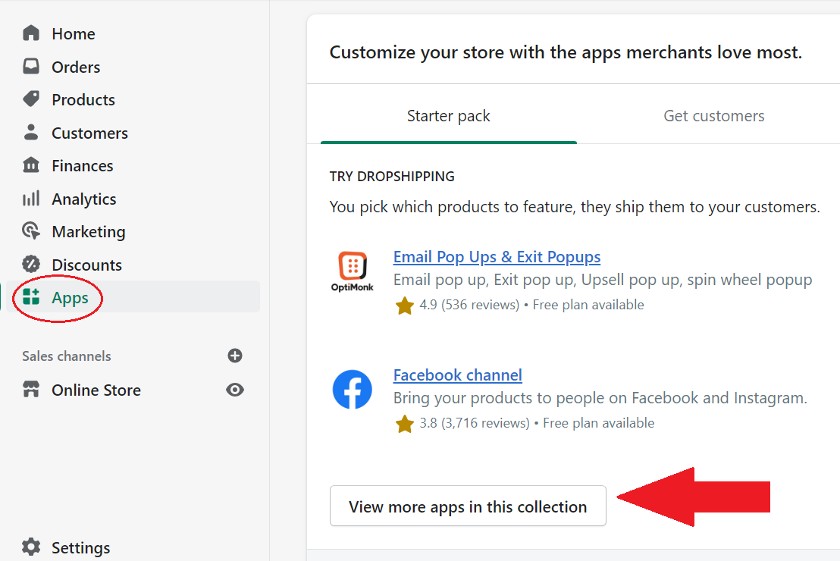Open the Home house icon
Image resolution: width=840 pixels, height=561 pixels.
click(x=31, y=33)
